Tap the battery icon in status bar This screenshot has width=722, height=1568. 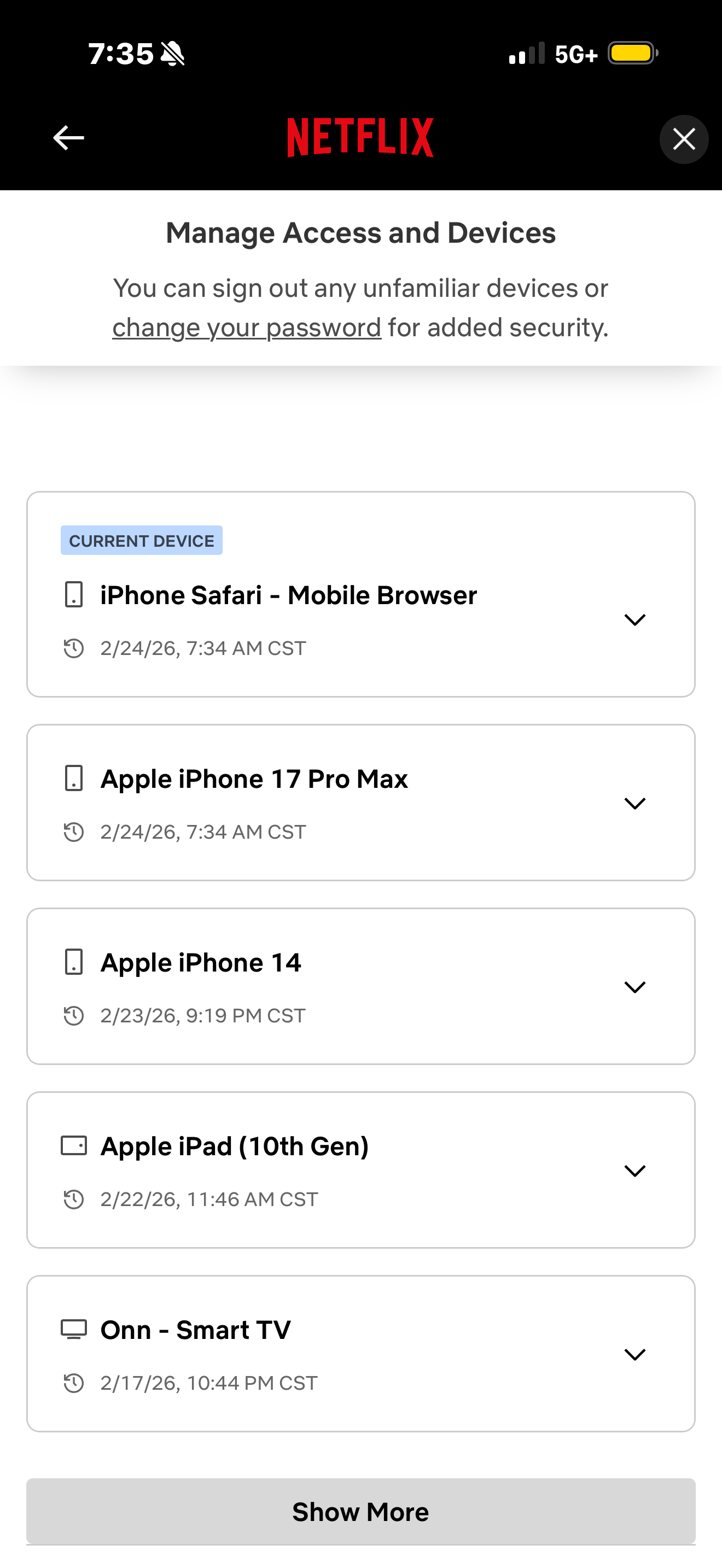tap(632, 54)
